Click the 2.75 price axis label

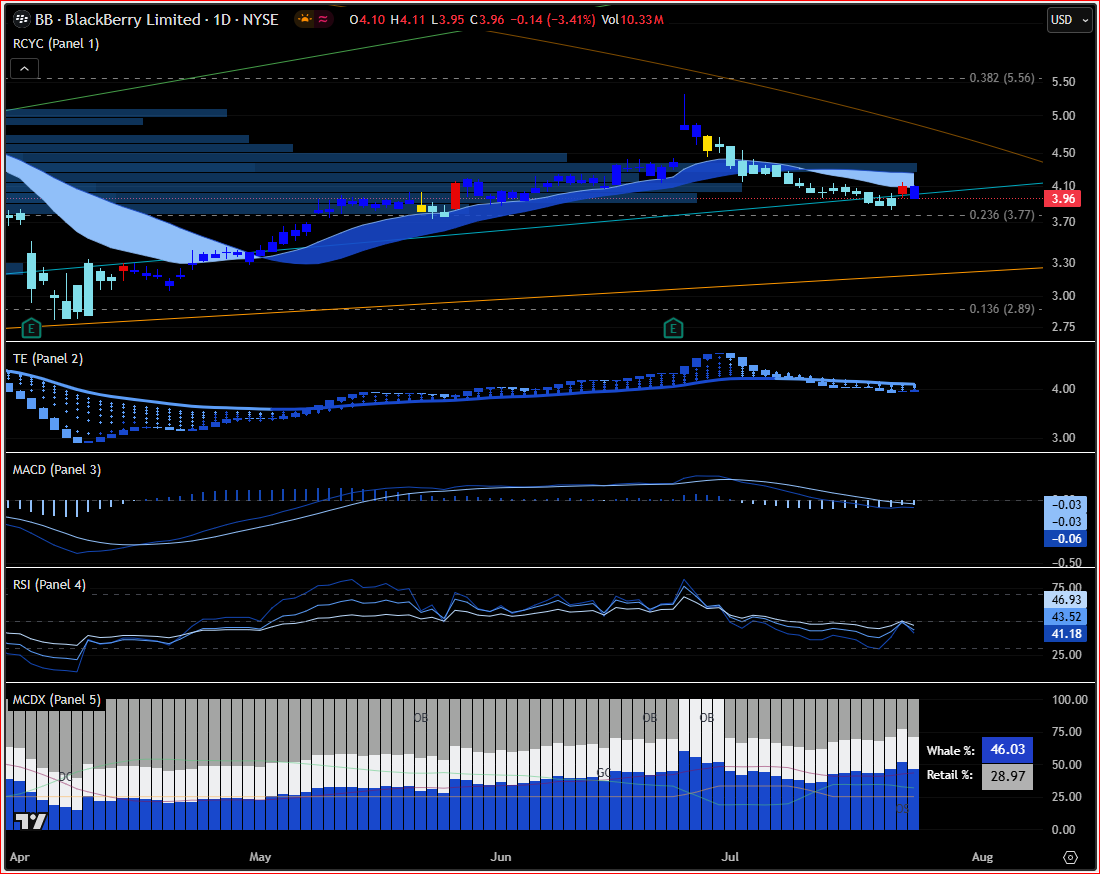coord(1064,326)
